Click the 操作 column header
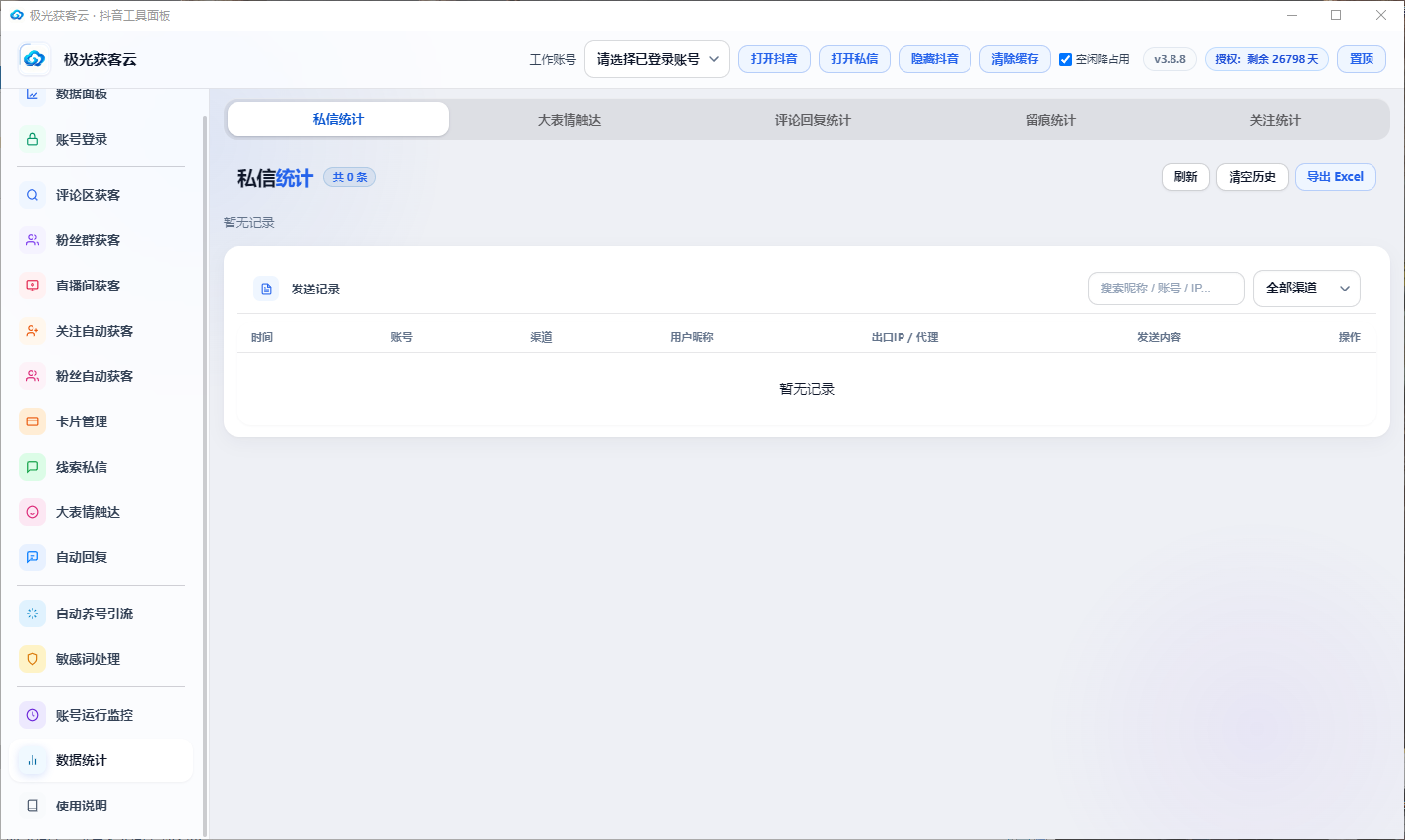Image resolution: width=1405 pixels, height=840 pixels. click(x=1349, y=337)
